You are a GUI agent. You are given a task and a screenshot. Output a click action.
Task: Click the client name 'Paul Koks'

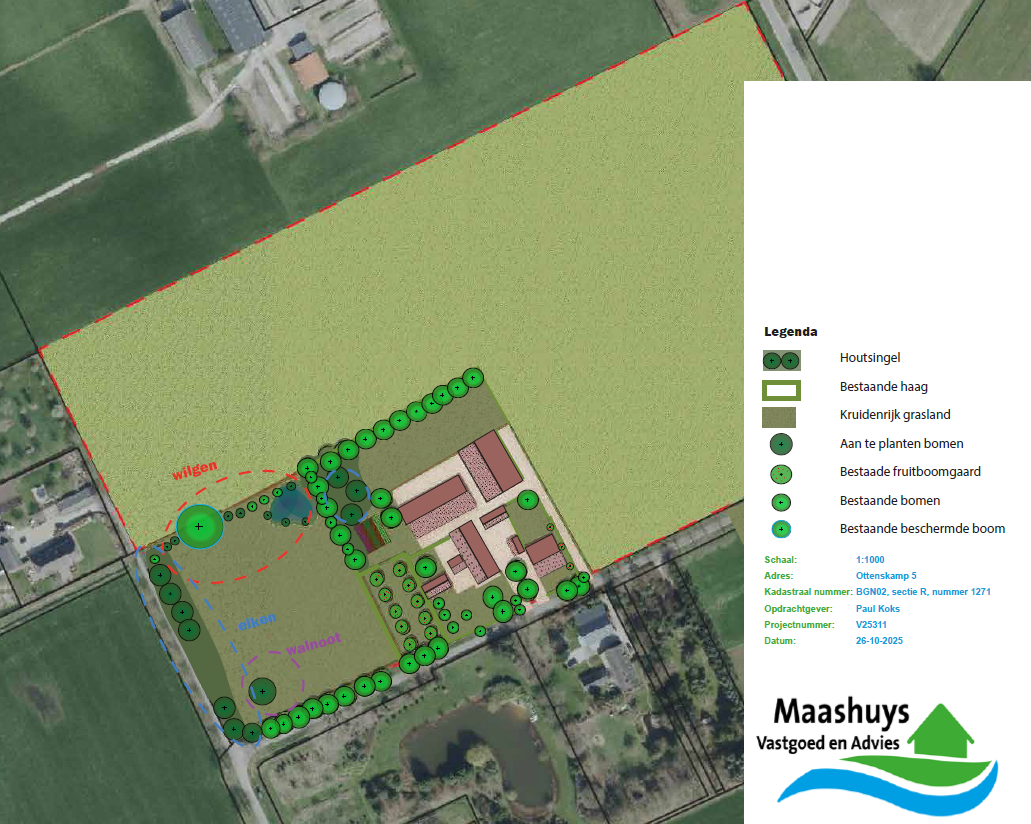[x=878, y=609]
